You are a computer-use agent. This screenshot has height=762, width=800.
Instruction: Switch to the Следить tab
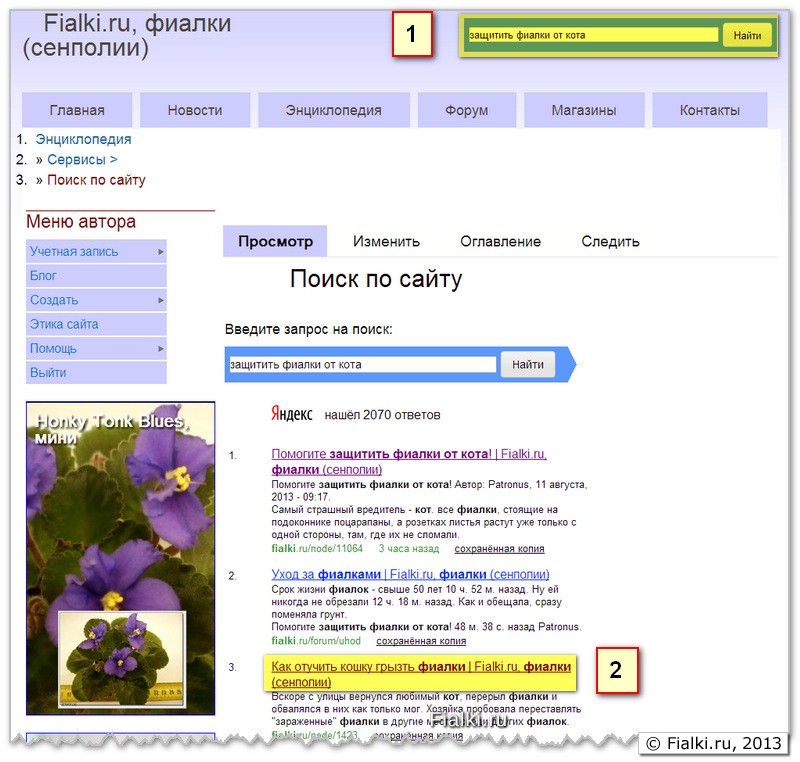pyautogui.click(x=610, y=241)
